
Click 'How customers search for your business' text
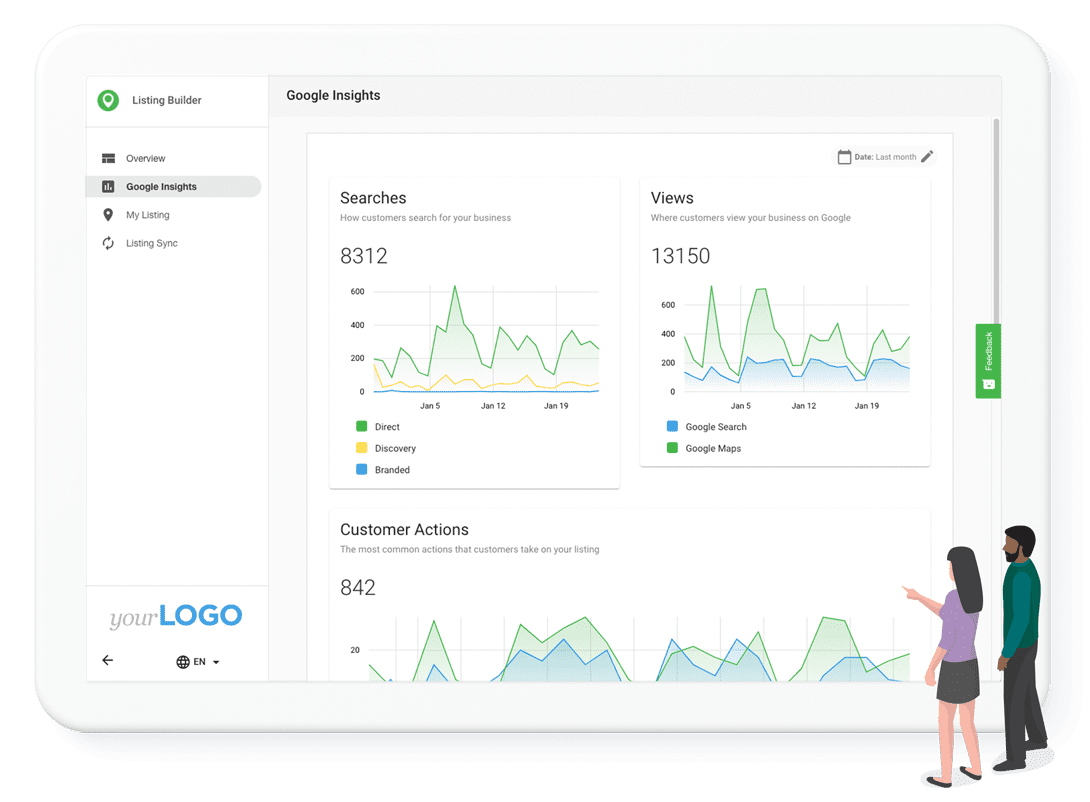coord(425,218)
